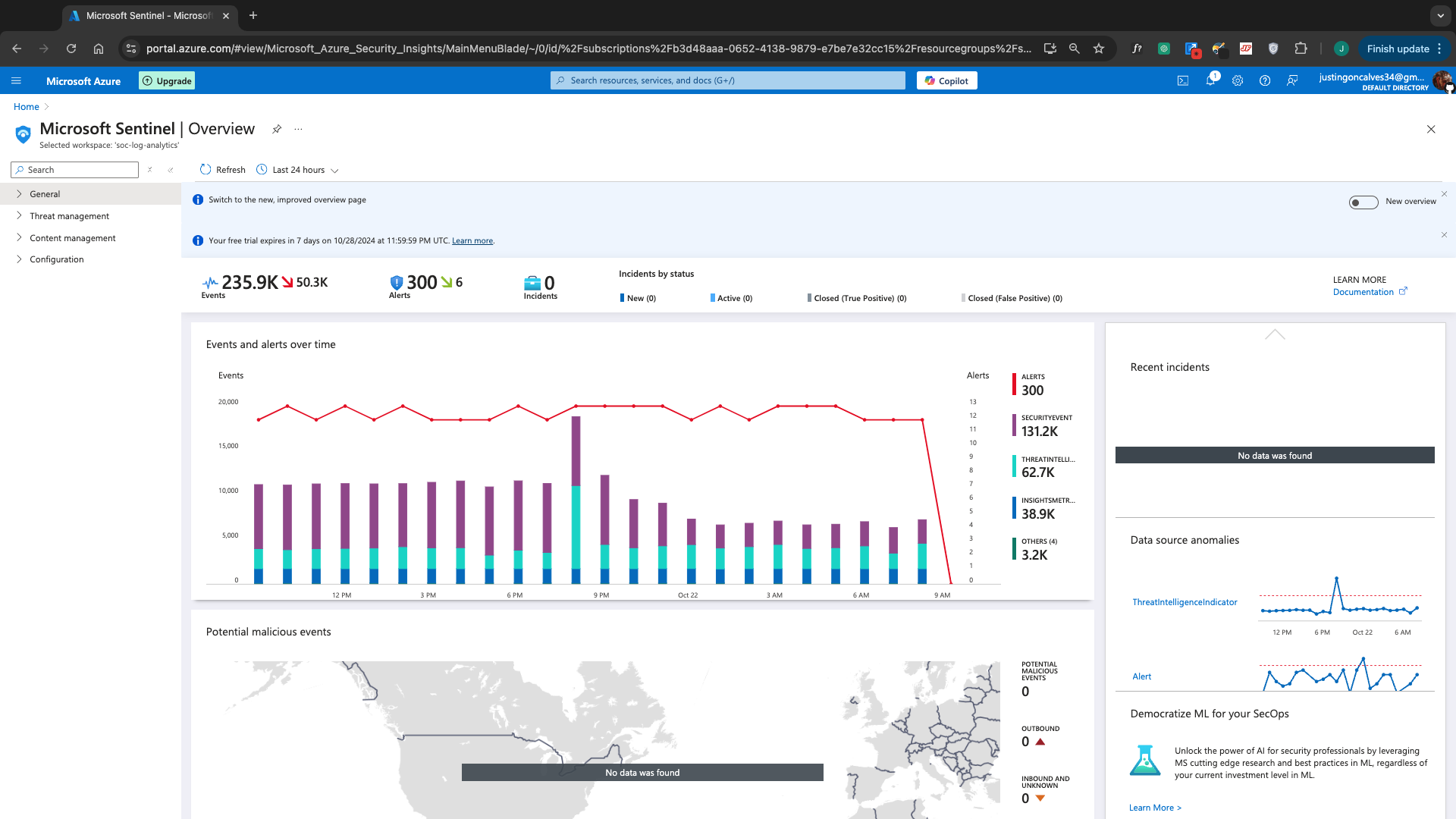The image size is (1456, 819).
Task: Click the ThreatIntelligenceIndicator anomaly sparkline
Action: (1340, 597)
